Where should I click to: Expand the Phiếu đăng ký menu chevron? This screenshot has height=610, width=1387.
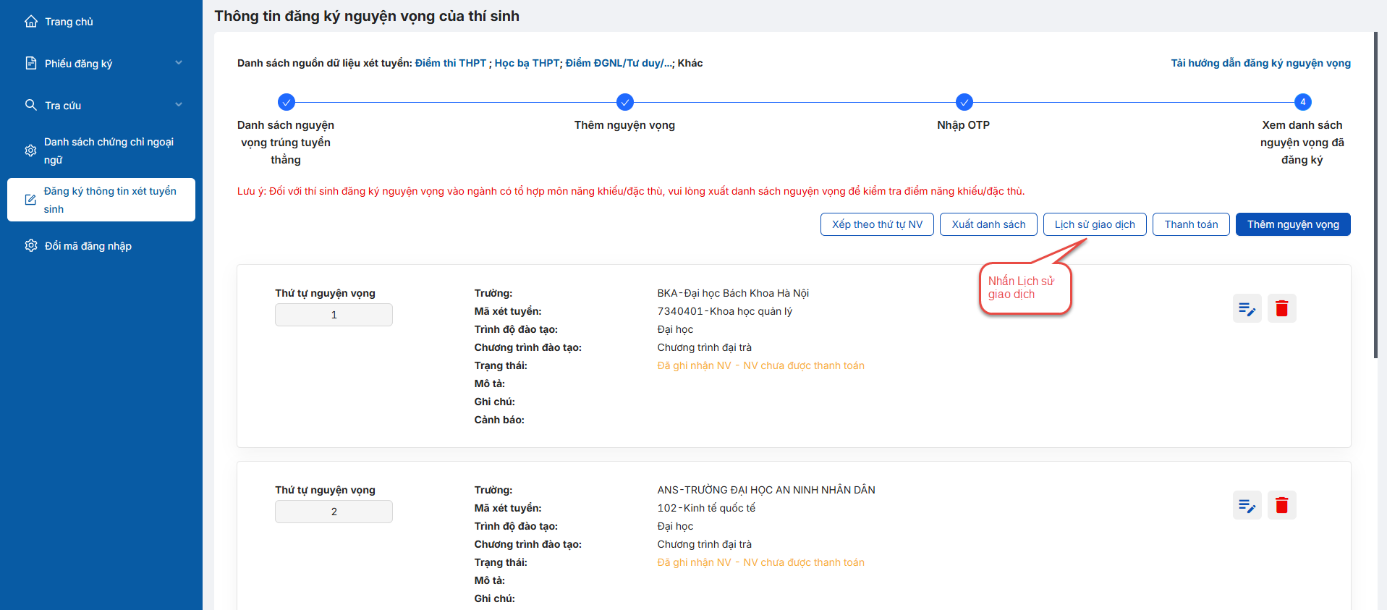(x=178, y=63)
